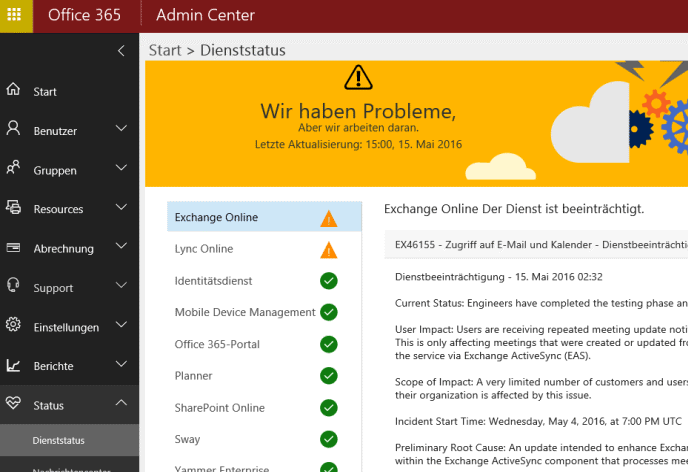Click the SharePoint Online green checkmark
This screenshot has height=472, width=688.
click(x=329, y=408)
